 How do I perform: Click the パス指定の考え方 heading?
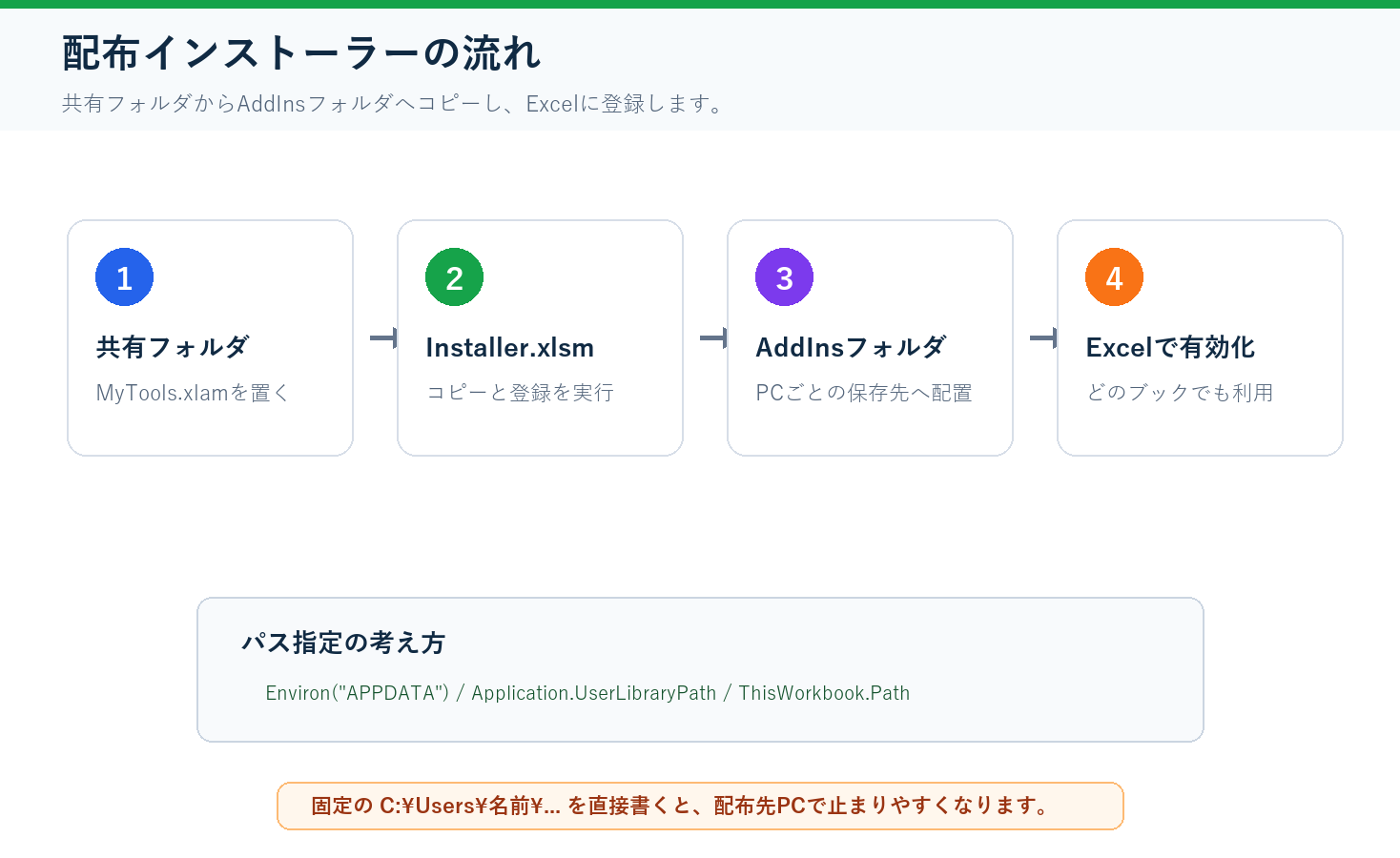coord(343,643)
